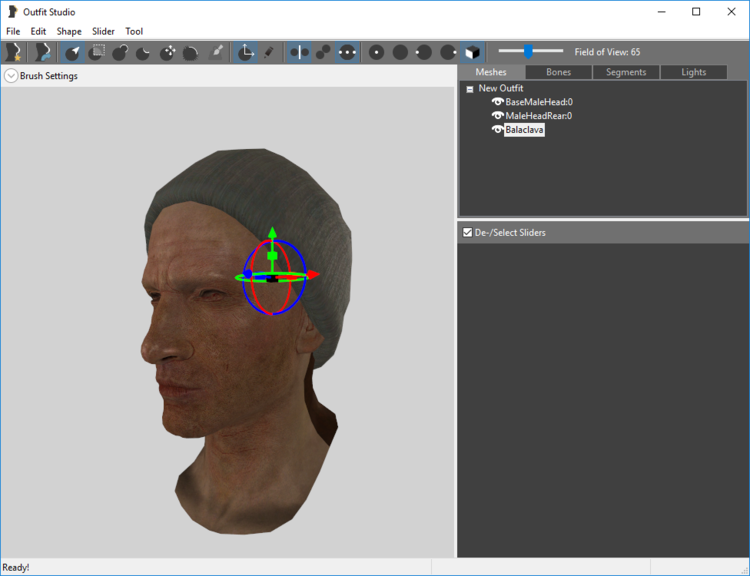Toggle Global Brush Collision button
The height and width of the screenshot is (576, 750).
pyautogui.click(x=347, y=52)
